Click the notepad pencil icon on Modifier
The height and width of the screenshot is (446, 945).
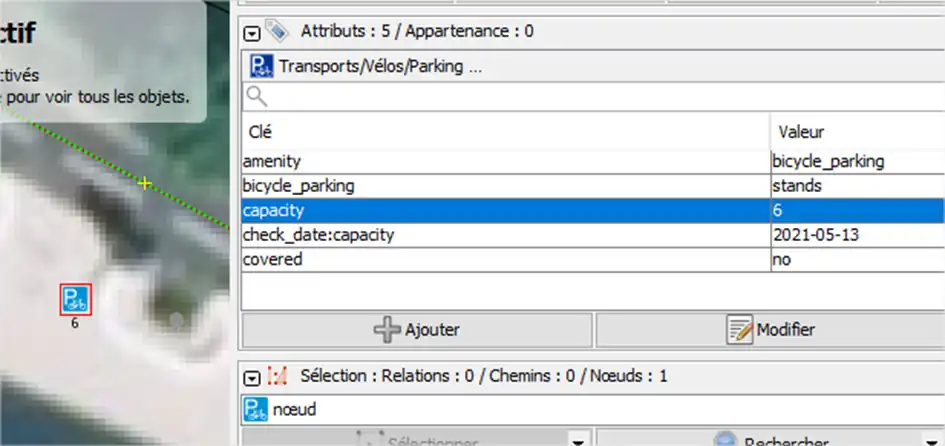coord(740,329)
